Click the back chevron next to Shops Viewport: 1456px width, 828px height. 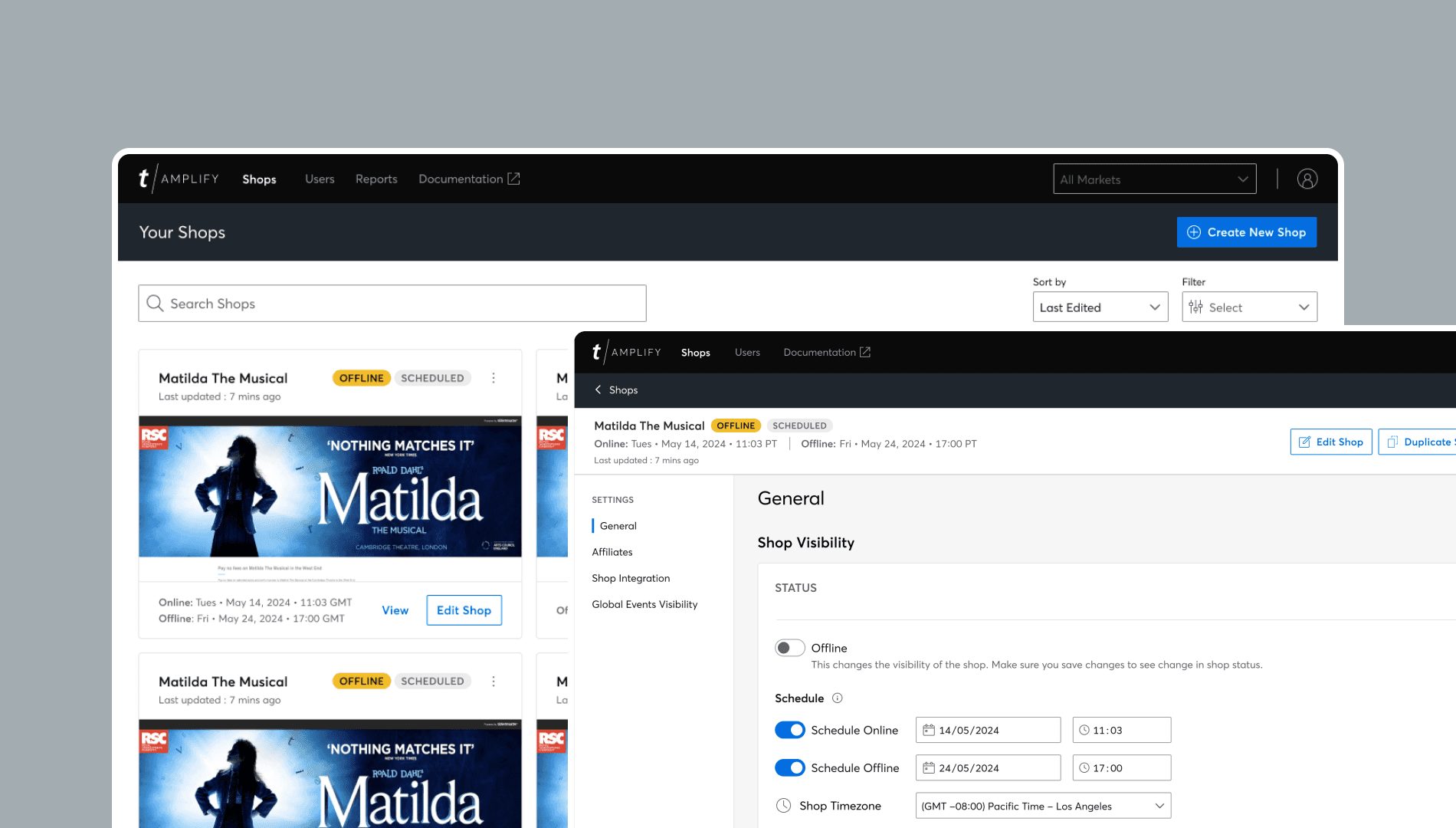click(x=598, y=389)
